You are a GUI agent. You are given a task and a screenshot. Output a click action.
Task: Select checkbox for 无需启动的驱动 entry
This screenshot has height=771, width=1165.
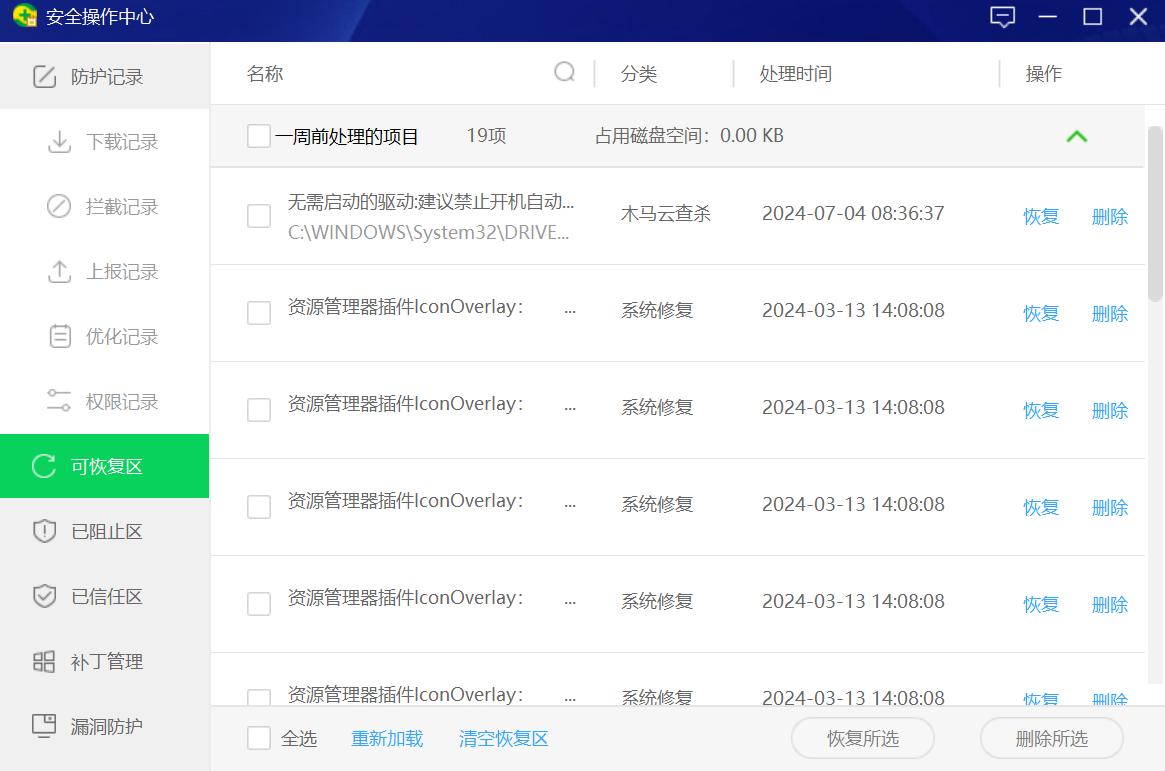pyautogui.click(x=259, y=216)
